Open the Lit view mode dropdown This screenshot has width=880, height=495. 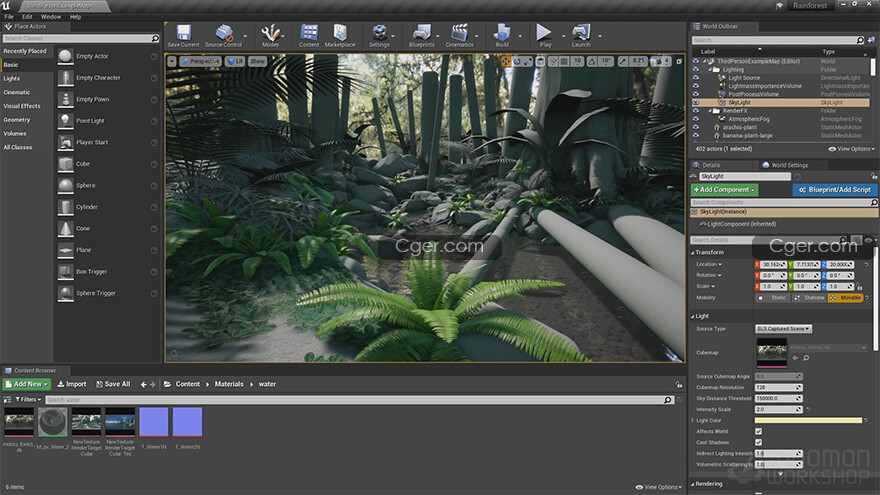click(x=235, y=61)
